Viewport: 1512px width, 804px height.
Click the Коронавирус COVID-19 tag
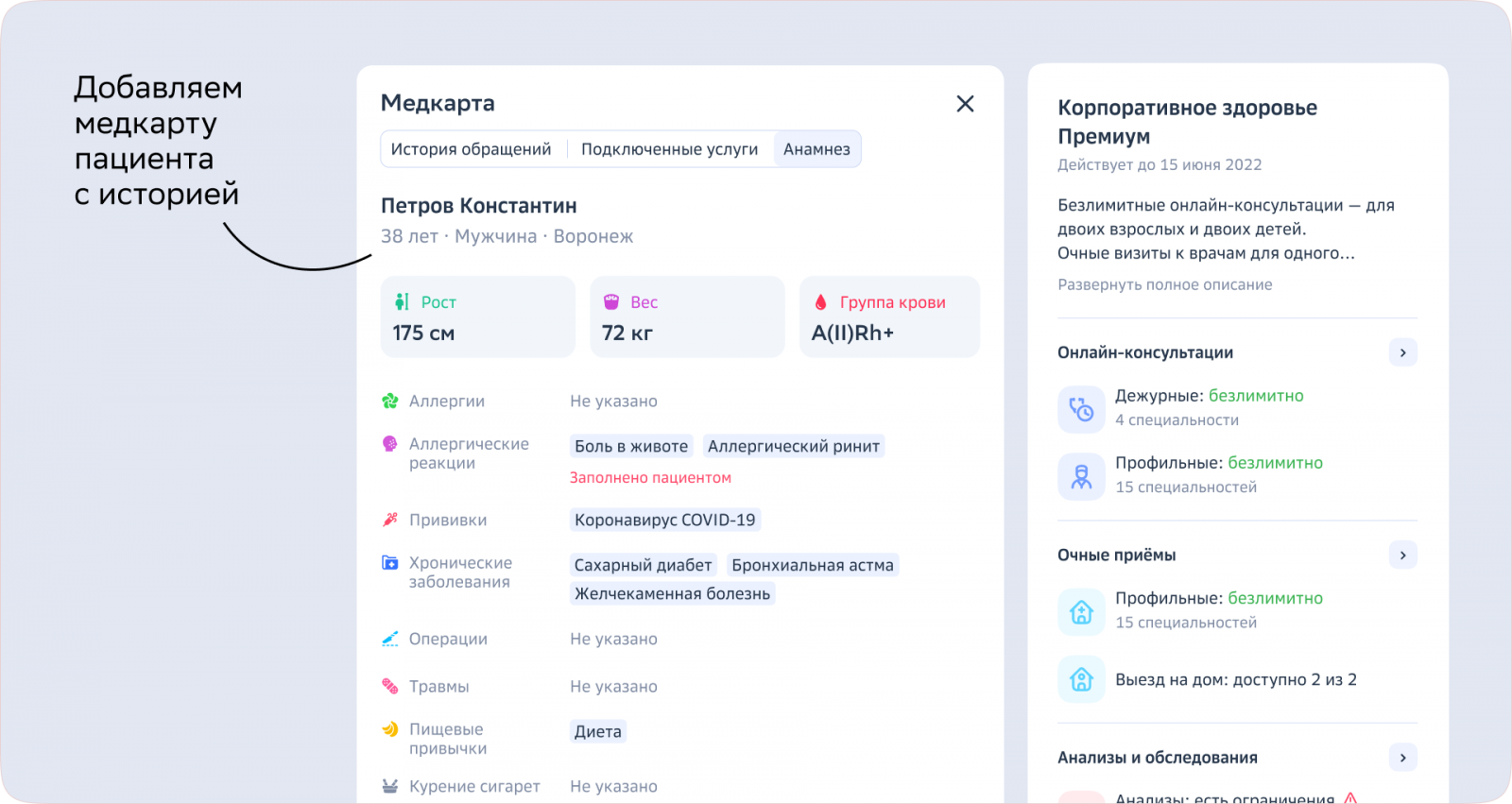pos(665,520)
